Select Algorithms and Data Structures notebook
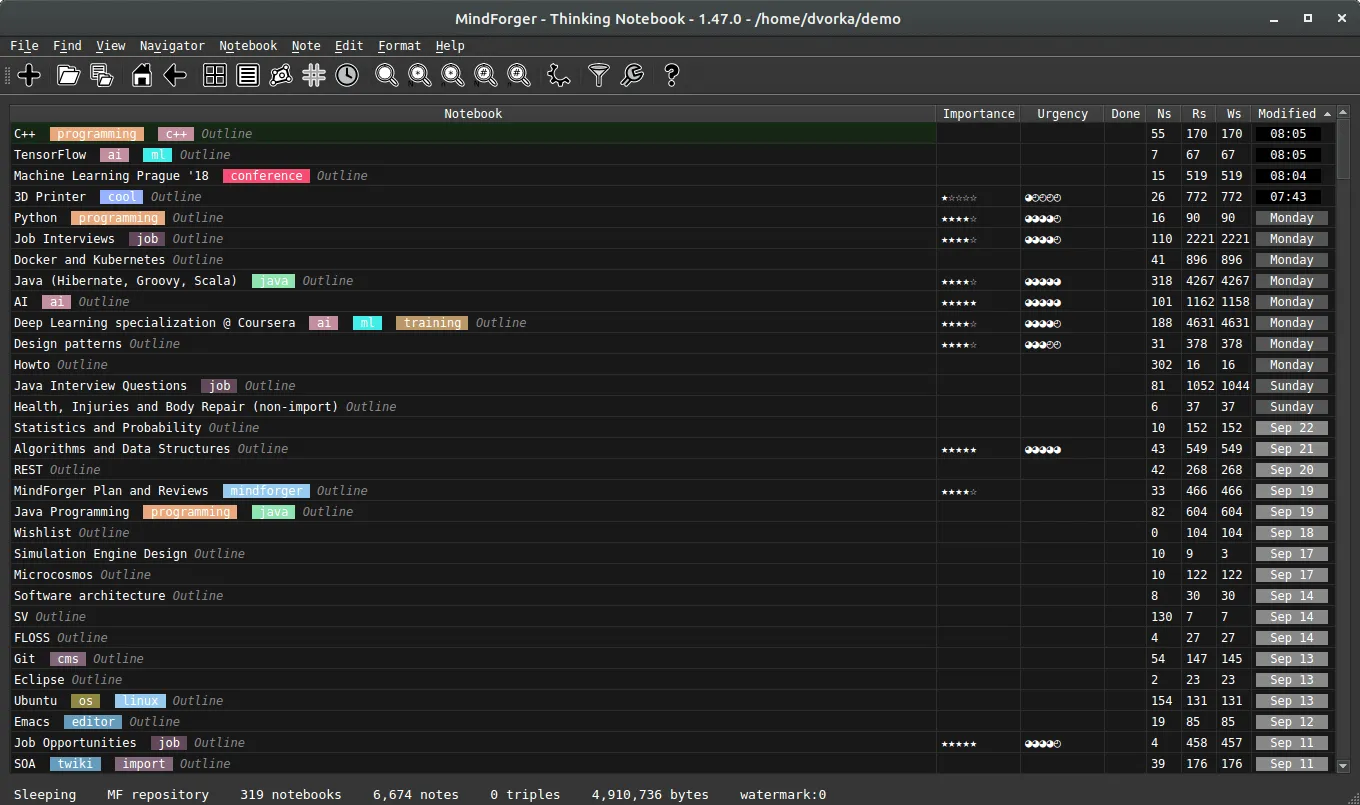This screenshot has height=805, width=1360. tap(672, 449)
